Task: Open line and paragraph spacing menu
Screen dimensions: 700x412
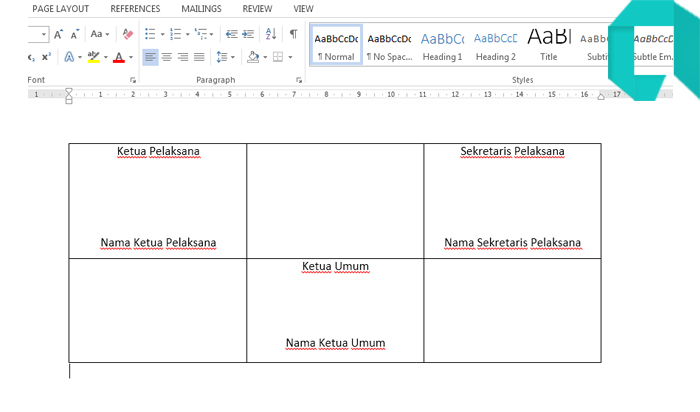Action: pos(225,57)
